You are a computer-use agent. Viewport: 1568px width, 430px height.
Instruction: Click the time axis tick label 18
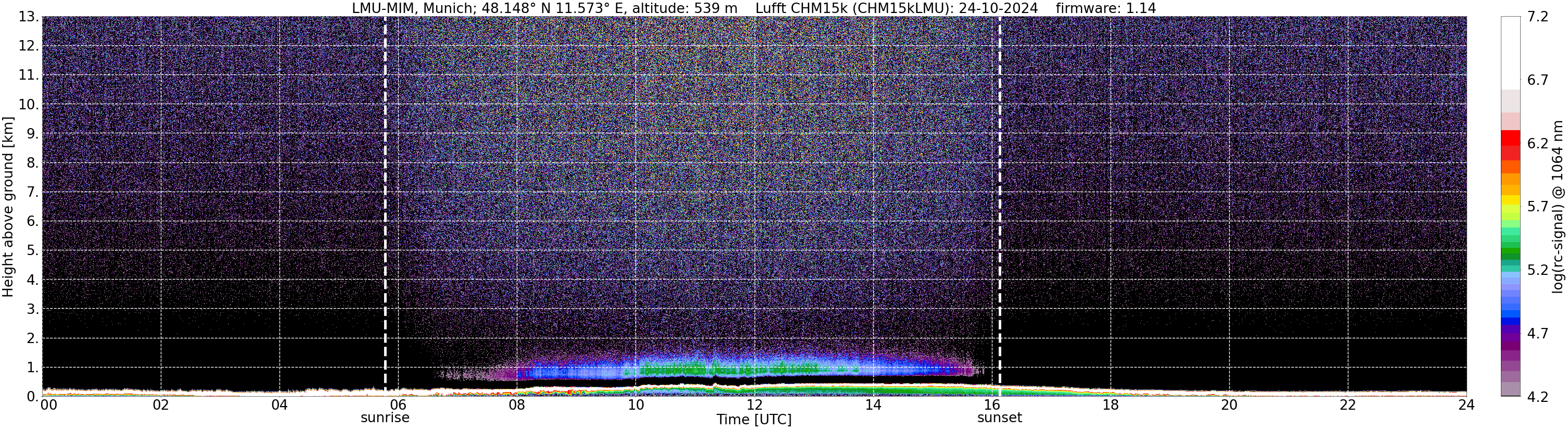coord(1110,405)
